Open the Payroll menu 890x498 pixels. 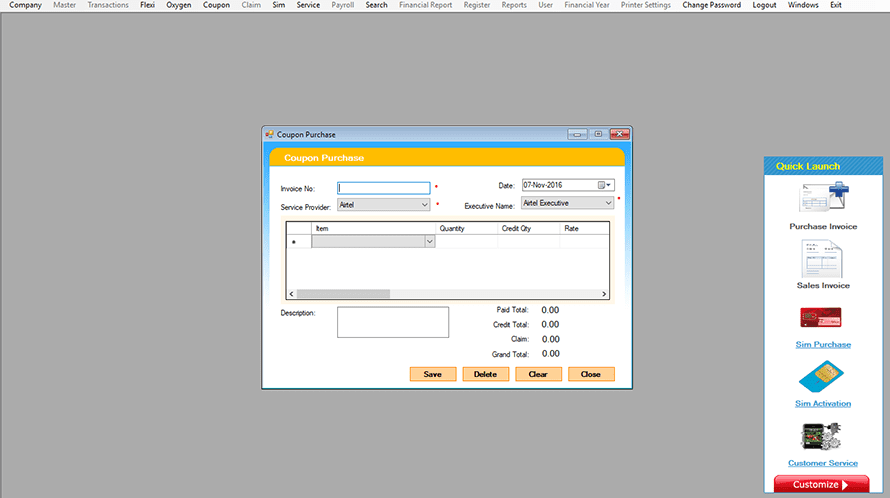343,5
